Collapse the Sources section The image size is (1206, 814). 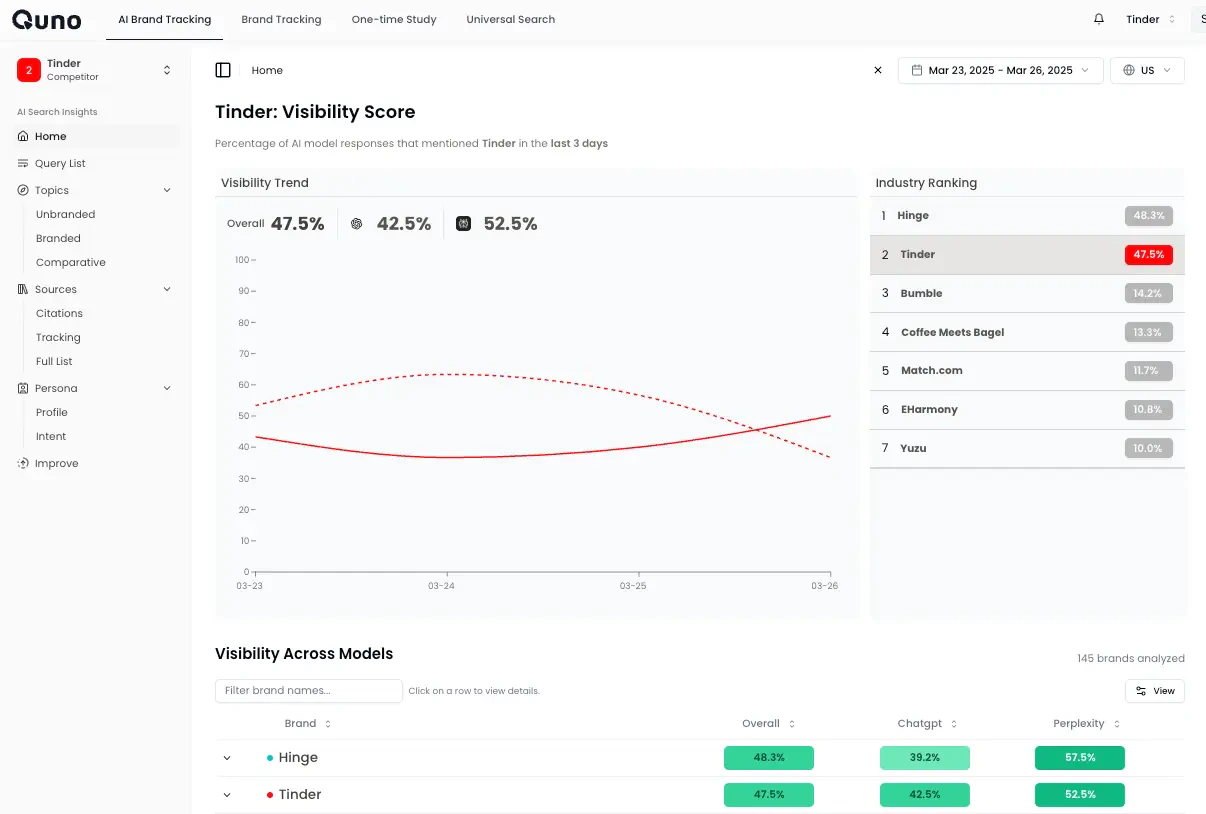167,289
